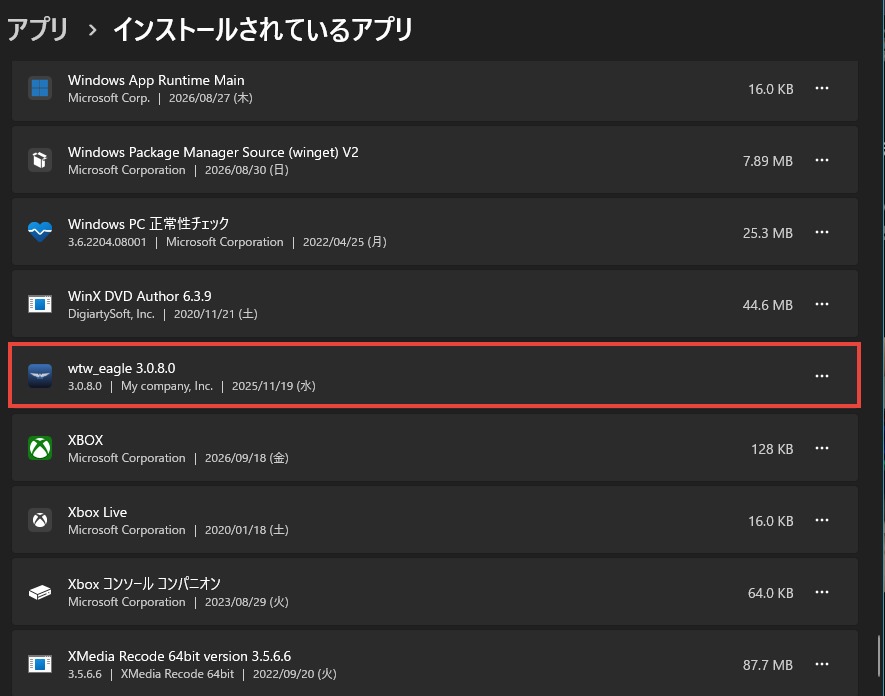Select the Windows Package Manager Source row title
Screen dimensions: 885x696
click(x=213, y=152)
